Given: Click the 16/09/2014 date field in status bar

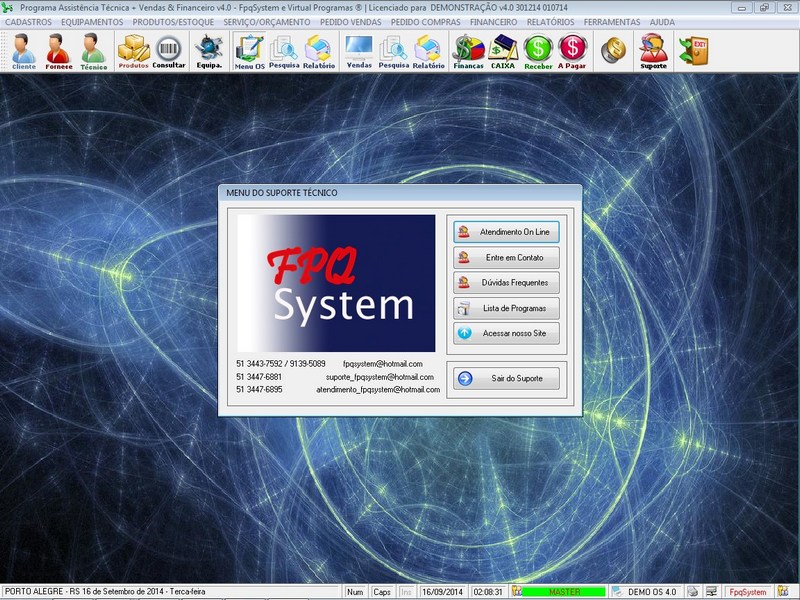Looking at the screenshot, I should [x=442, y=592].
